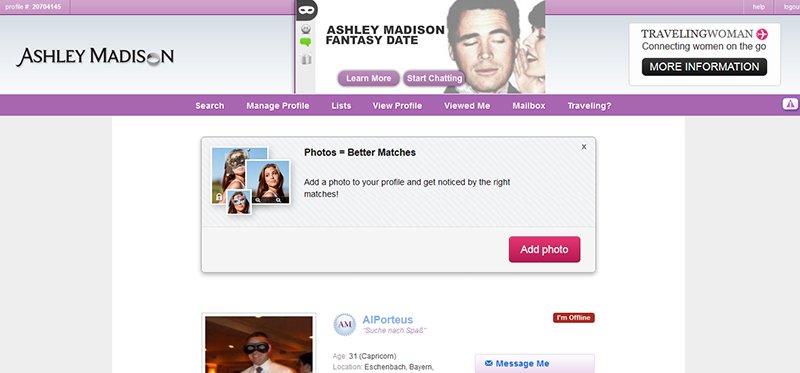Image resolution: width=800 pixels, height=373 pixels.
Task: Click the gray smiley face icon
Action: point(306,29)
